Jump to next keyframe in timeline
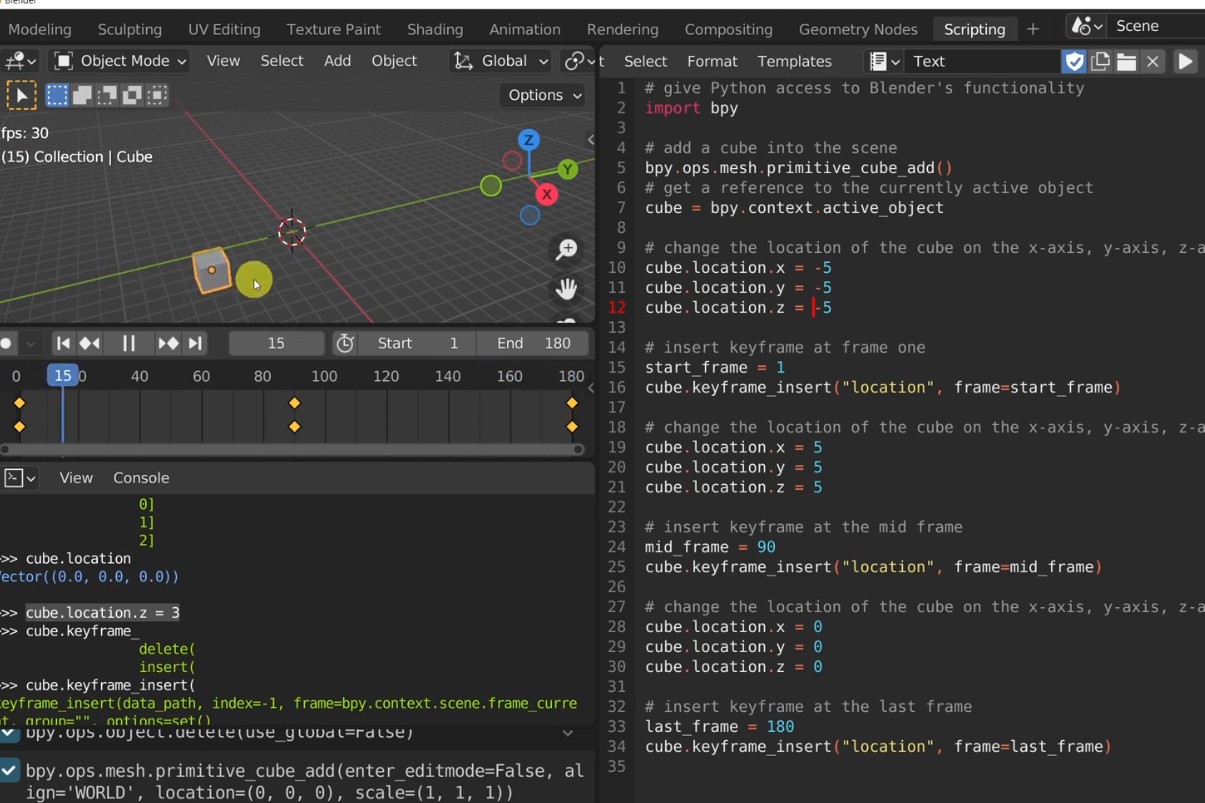This screenshot has width=1205, height=803. pos(168,343)
